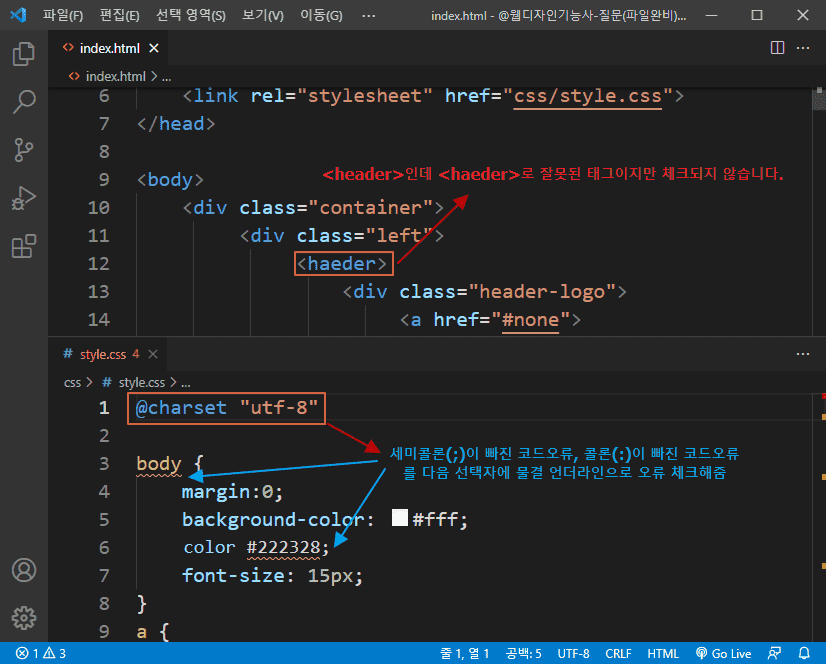Select the css folder breadcrumb

click(72, 383)
